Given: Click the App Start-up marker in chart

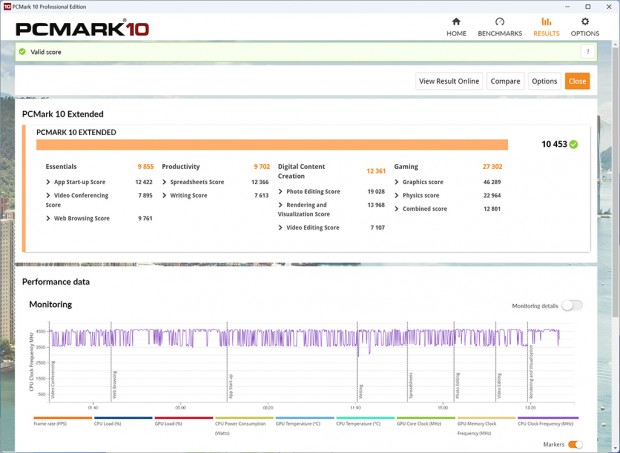Looking at the screenshot, I should (x=231, y=386).
